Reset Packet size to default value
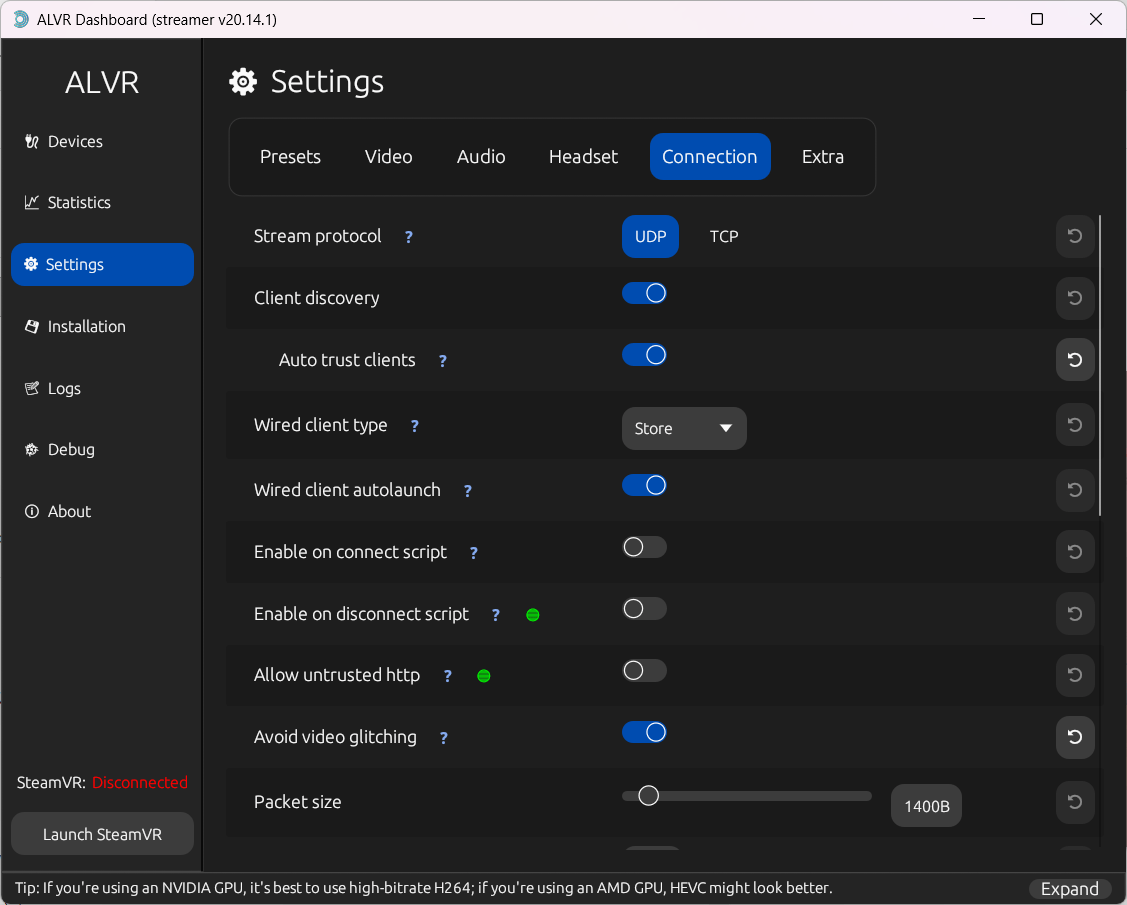Image resolution: width=1127 pixels, height=905 pixels. 1075,802
